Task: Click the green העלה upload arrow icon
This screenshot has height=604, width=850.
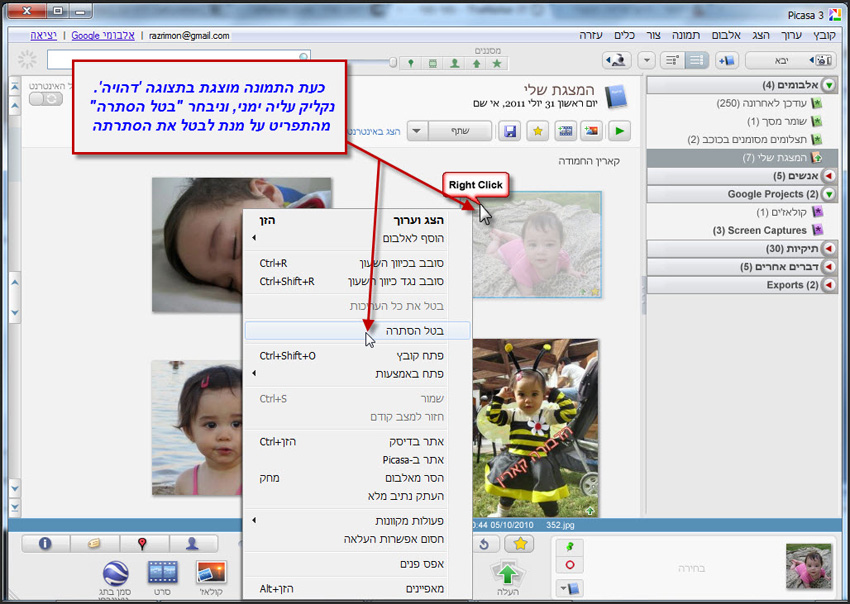Action: pos(507,574)
